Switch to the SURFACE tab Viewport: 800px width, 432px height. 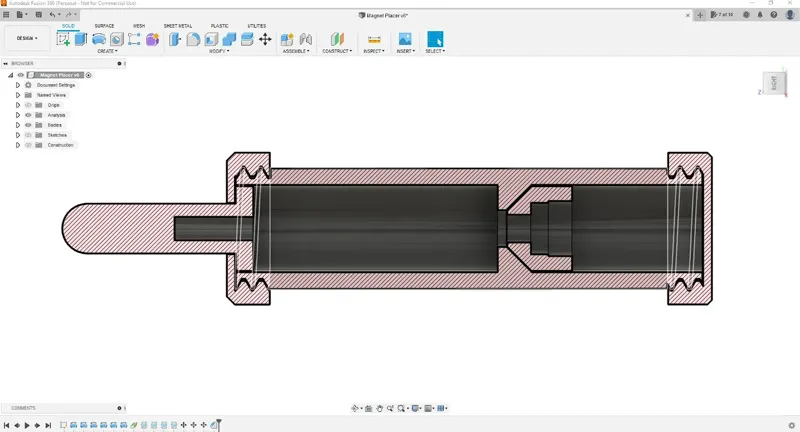[104, 26]
